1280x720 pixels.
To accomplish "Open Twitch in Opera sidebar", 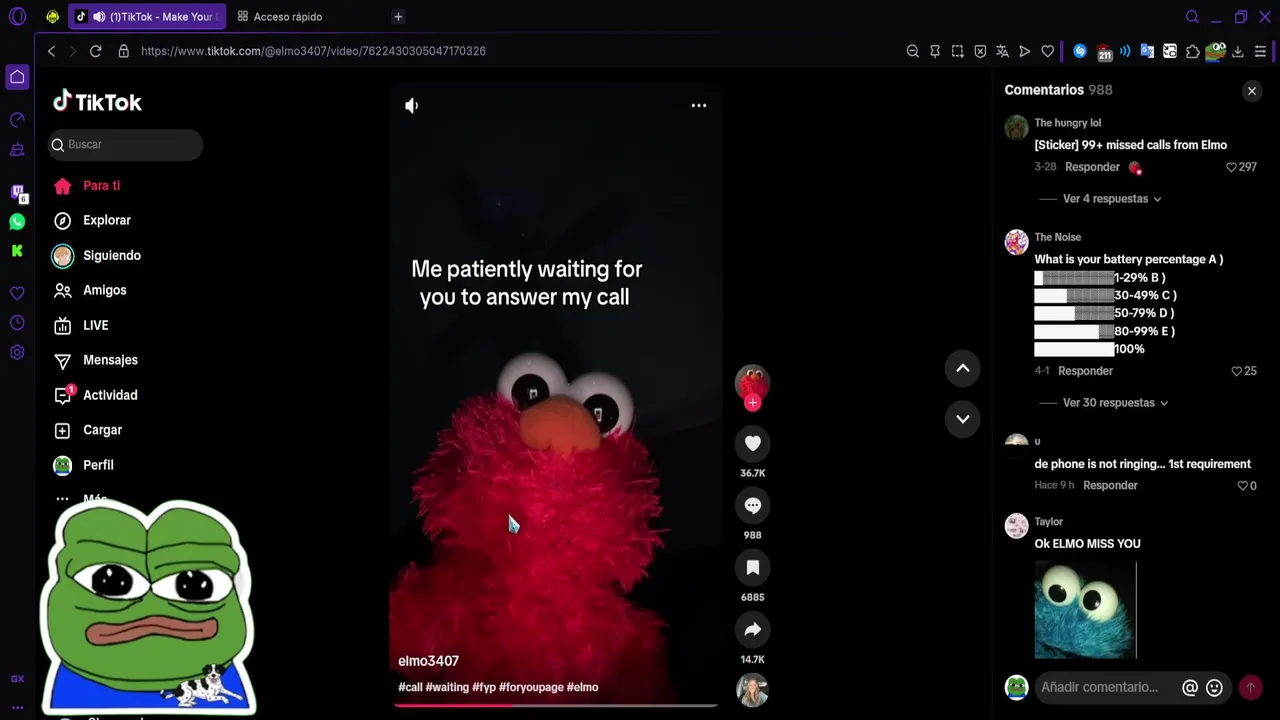I will [17, 192].
